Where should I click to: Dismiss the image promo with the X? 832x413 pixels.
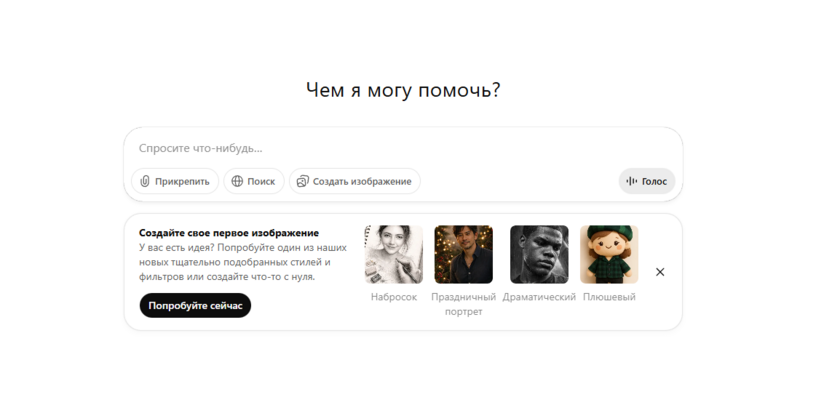tap(660, 272)
